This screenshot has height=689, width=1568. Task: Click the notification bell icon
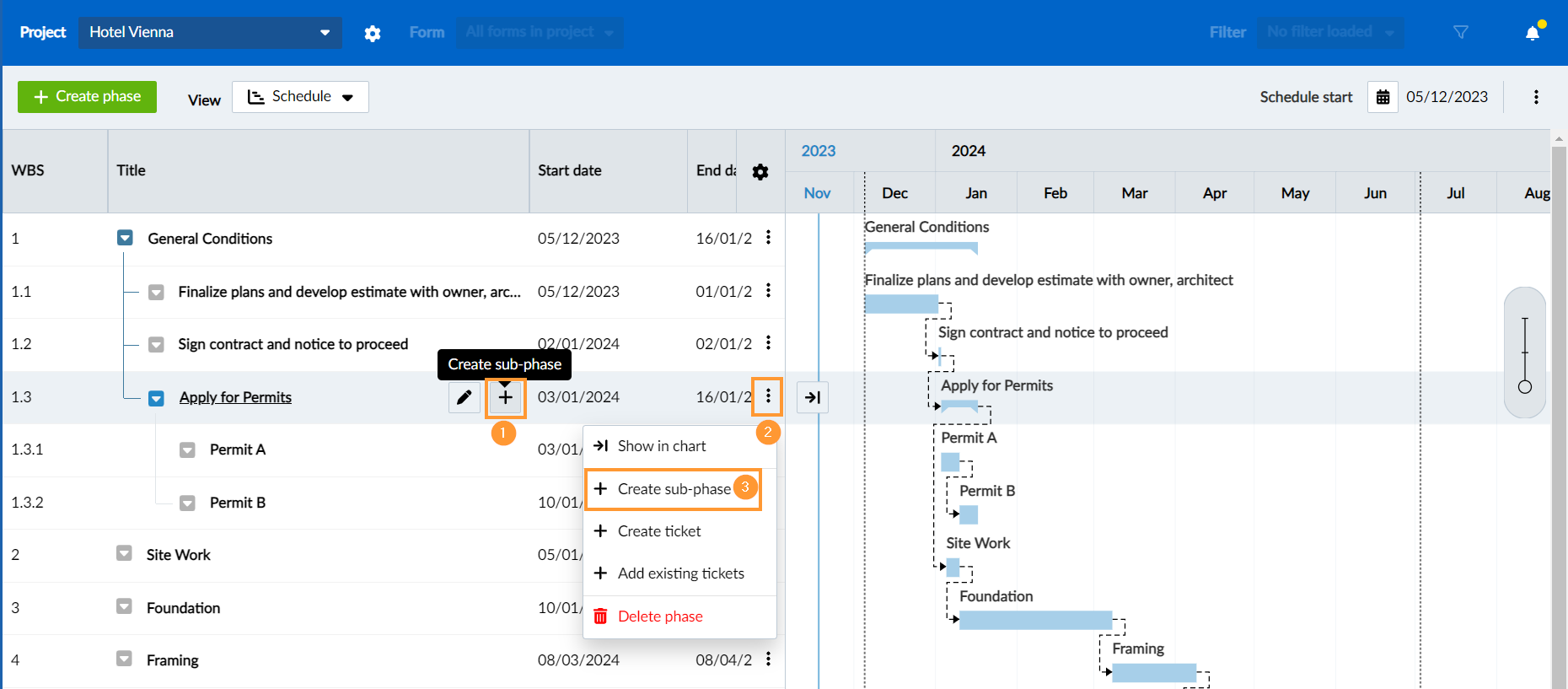[1533, 33]
